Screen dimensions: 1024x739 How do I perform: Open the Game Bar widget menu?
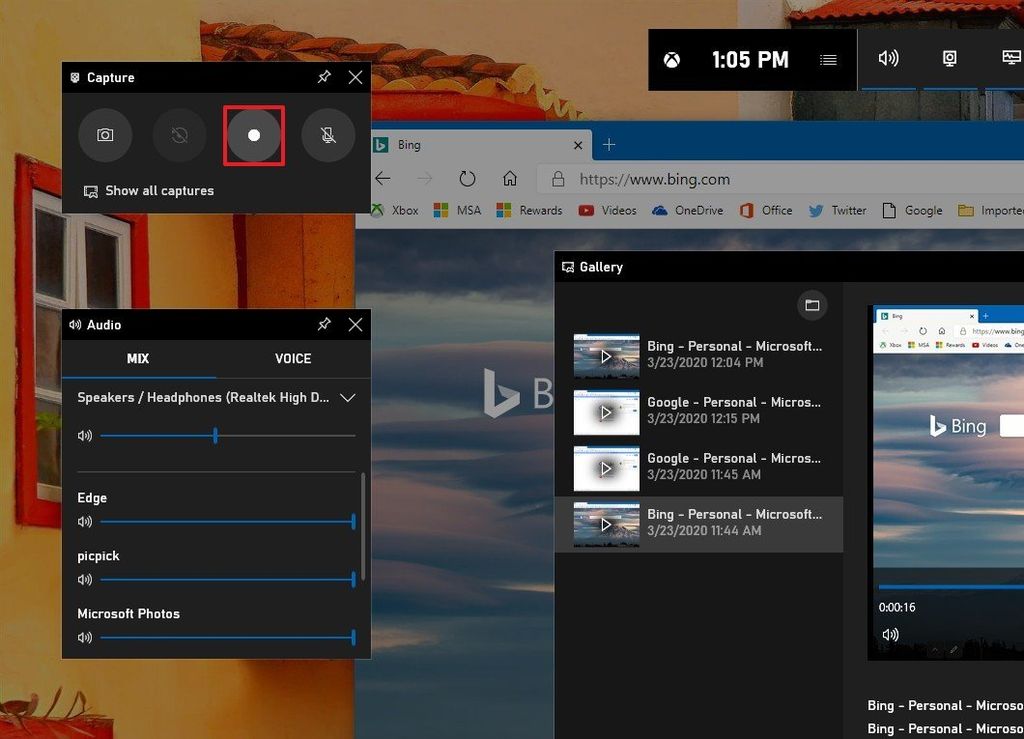(828, 60)
